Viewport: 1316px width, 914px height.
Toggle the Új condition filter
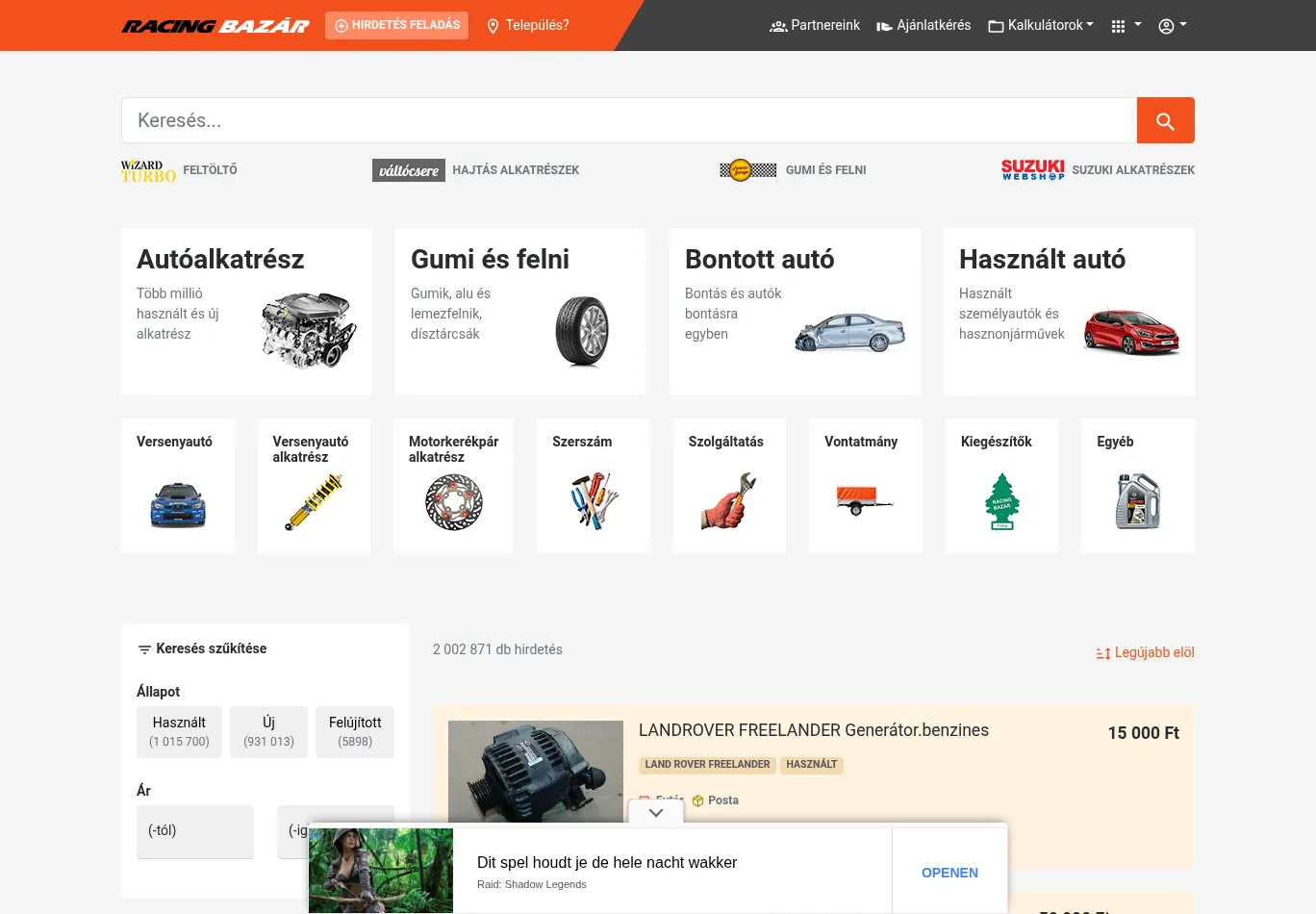coord(268,731)
